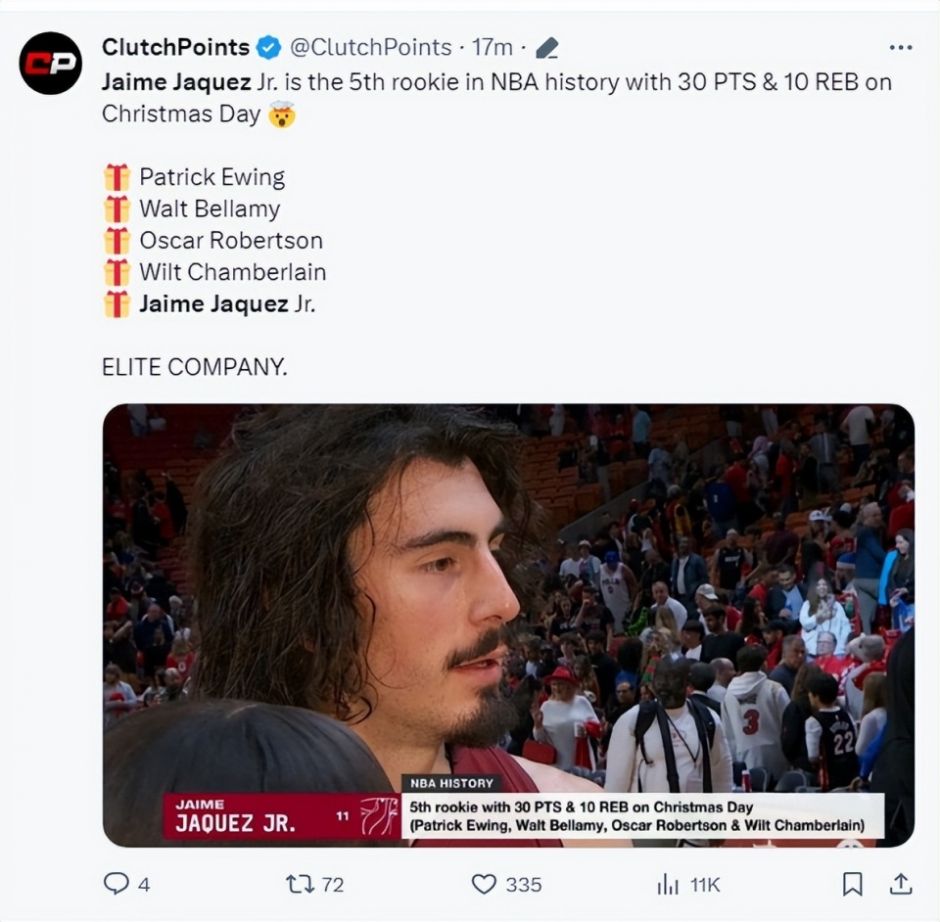
Task: Reply using the comment bubble icon
Action: click(x=116, y=884)
